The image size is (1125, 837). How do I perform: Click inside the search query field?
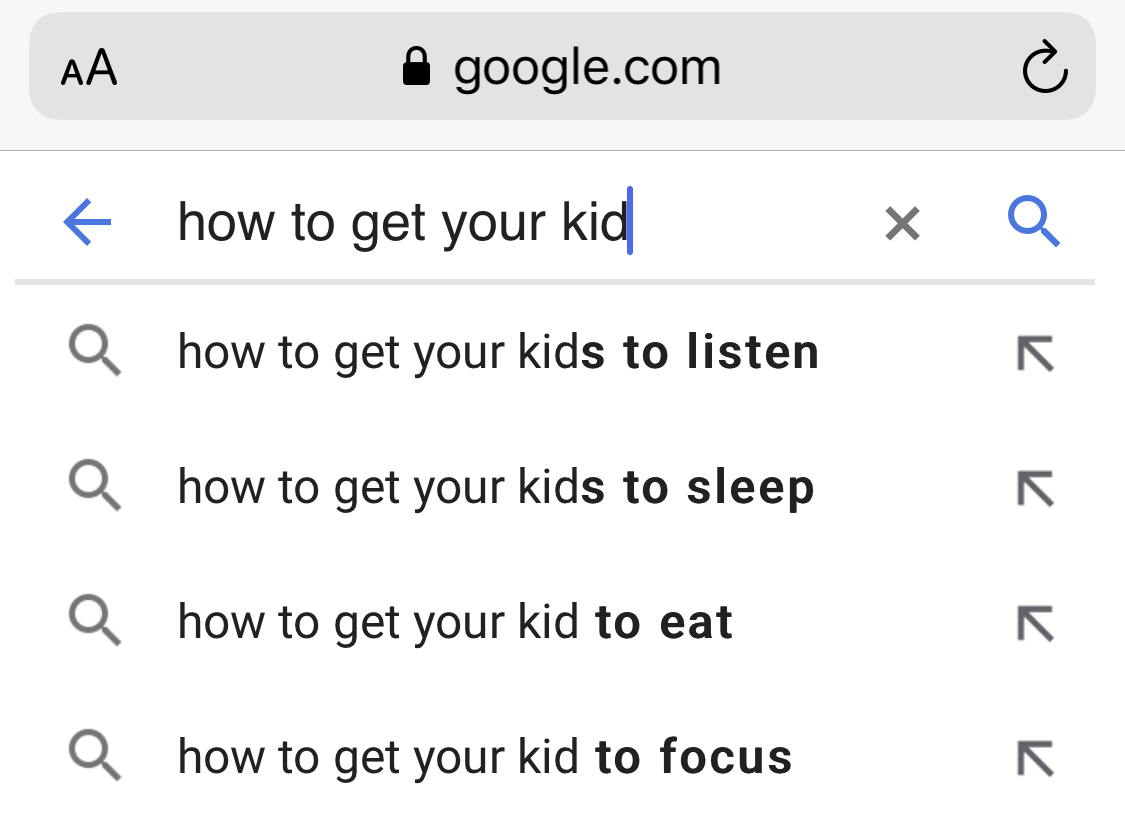(x=500, y=222)
